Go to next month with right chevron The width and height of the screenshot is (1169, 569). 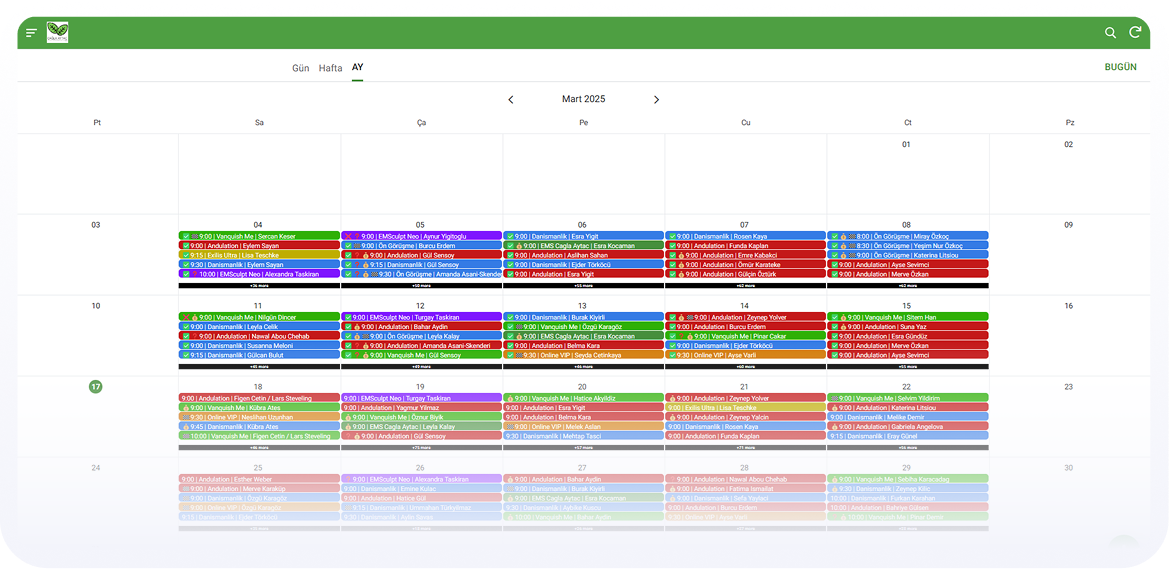(656, 100)
